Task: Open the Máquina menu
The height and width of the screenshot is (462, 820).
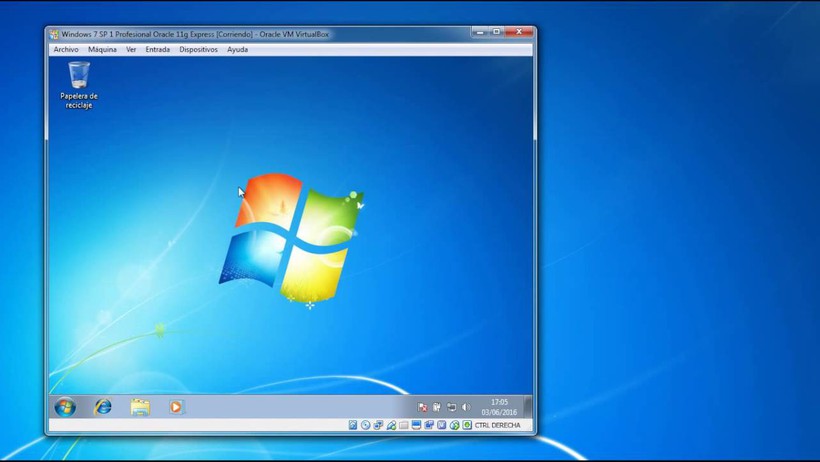Action: [102, 49]
